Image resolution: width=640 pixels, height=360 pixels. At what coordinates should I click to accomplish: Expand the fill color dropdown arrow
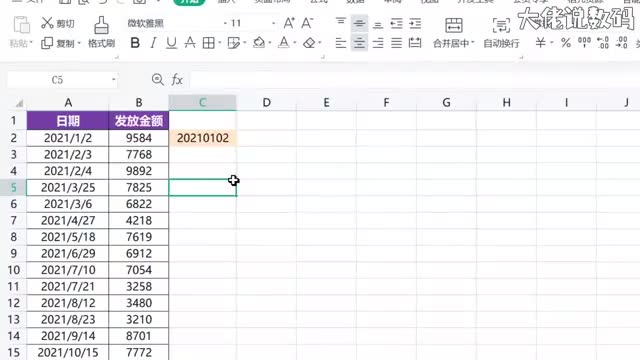coord(270,43)
